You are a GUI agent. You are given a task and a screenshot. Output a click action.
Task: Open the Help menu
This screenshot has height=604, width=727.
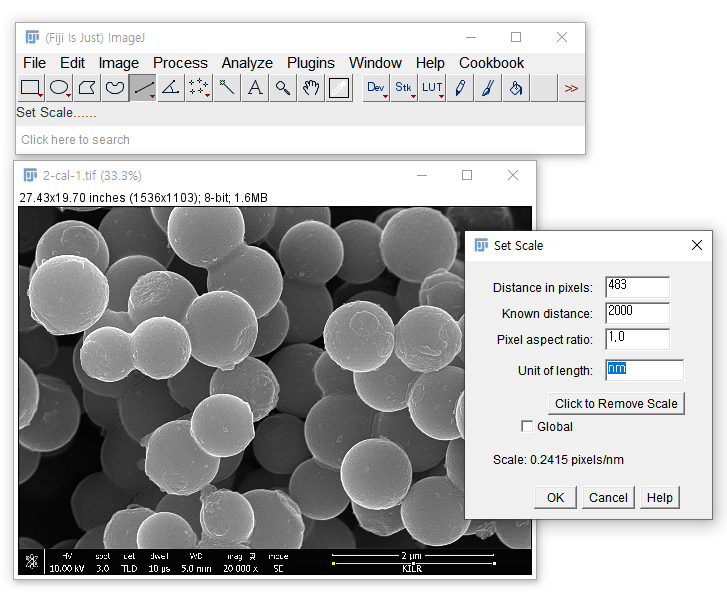pos(430,63)
